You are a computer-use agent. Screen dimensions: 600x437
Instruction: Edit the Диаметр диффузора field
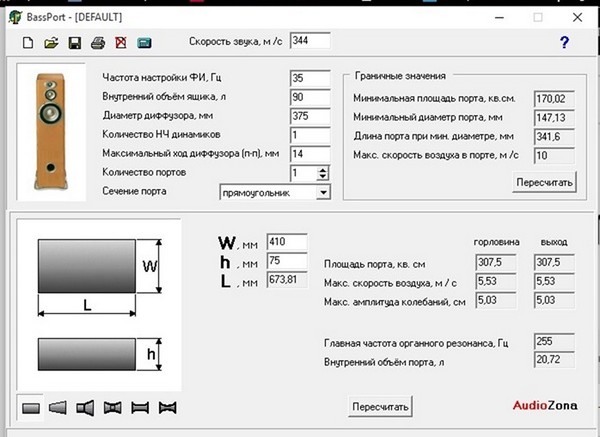[x=310, y=116]
